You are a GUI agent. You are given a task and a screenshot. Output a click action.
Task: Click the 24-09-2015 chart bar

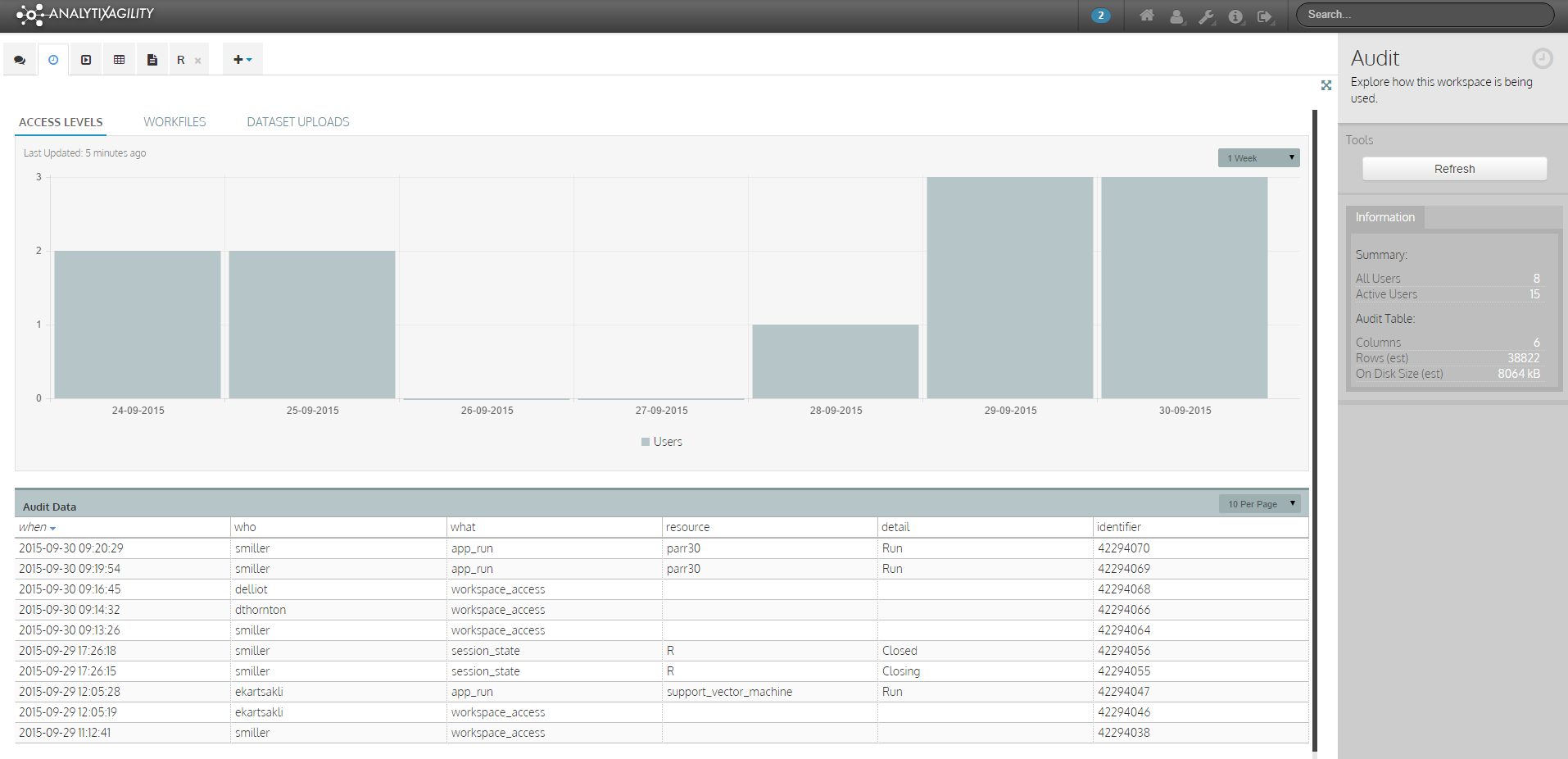[138, 325]
